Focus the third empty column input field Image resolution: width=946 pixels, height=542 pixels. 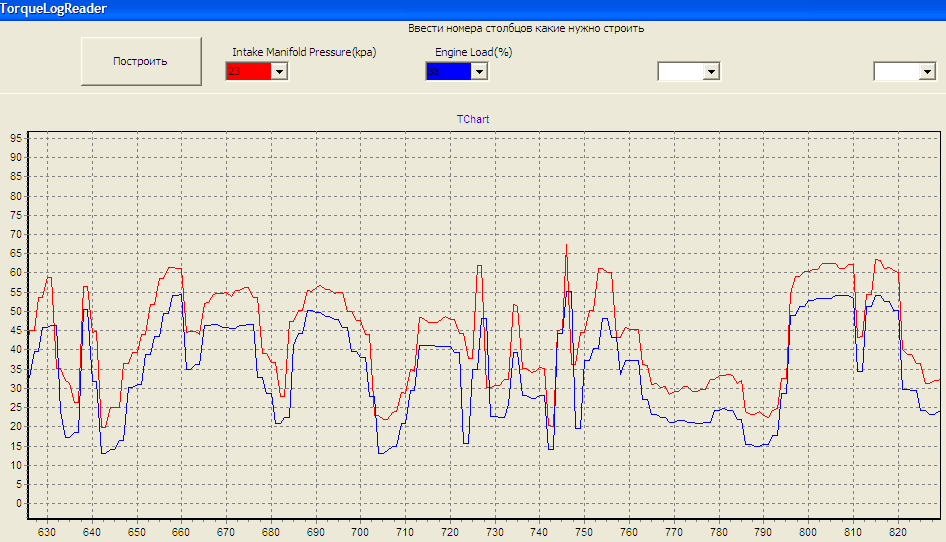(x=679, y=71)
